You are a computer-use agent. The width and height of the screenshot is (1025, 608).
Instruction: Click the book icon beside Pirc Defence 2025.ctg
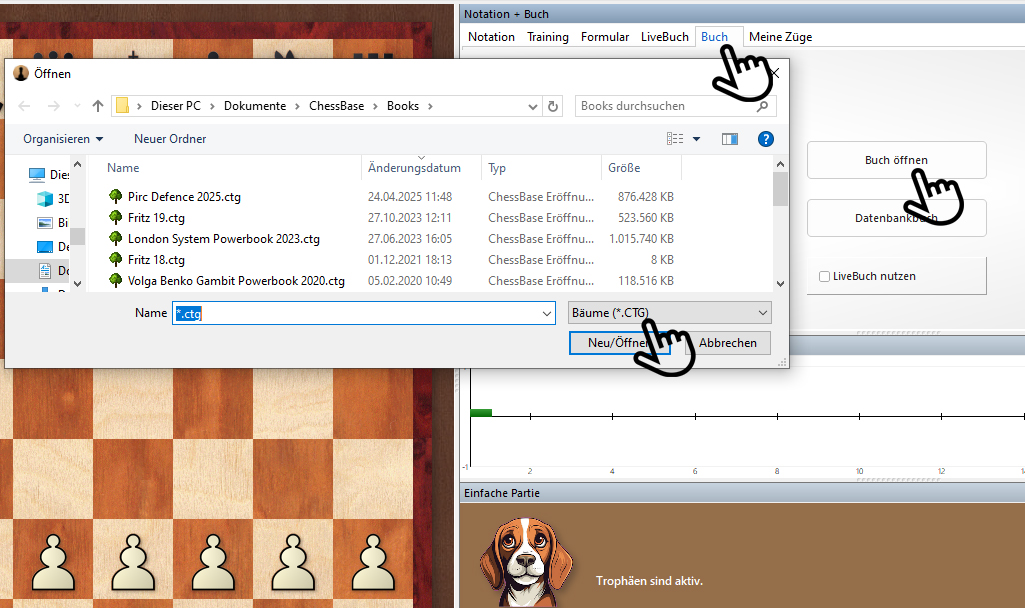(115, 196)
